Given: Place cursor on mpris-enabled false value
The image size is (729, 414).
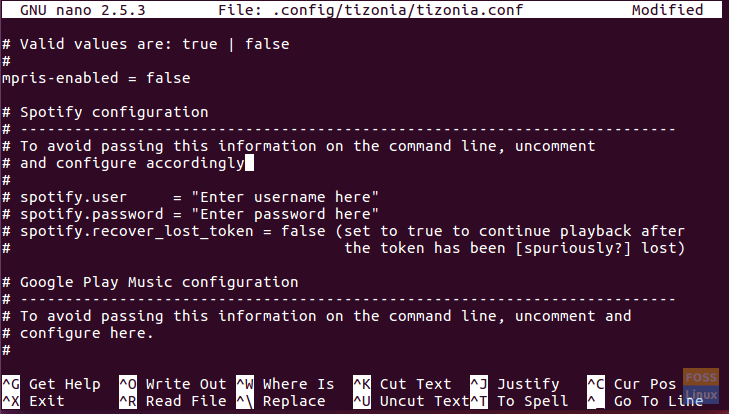Looking at the screenshot, I should [168, 78].
